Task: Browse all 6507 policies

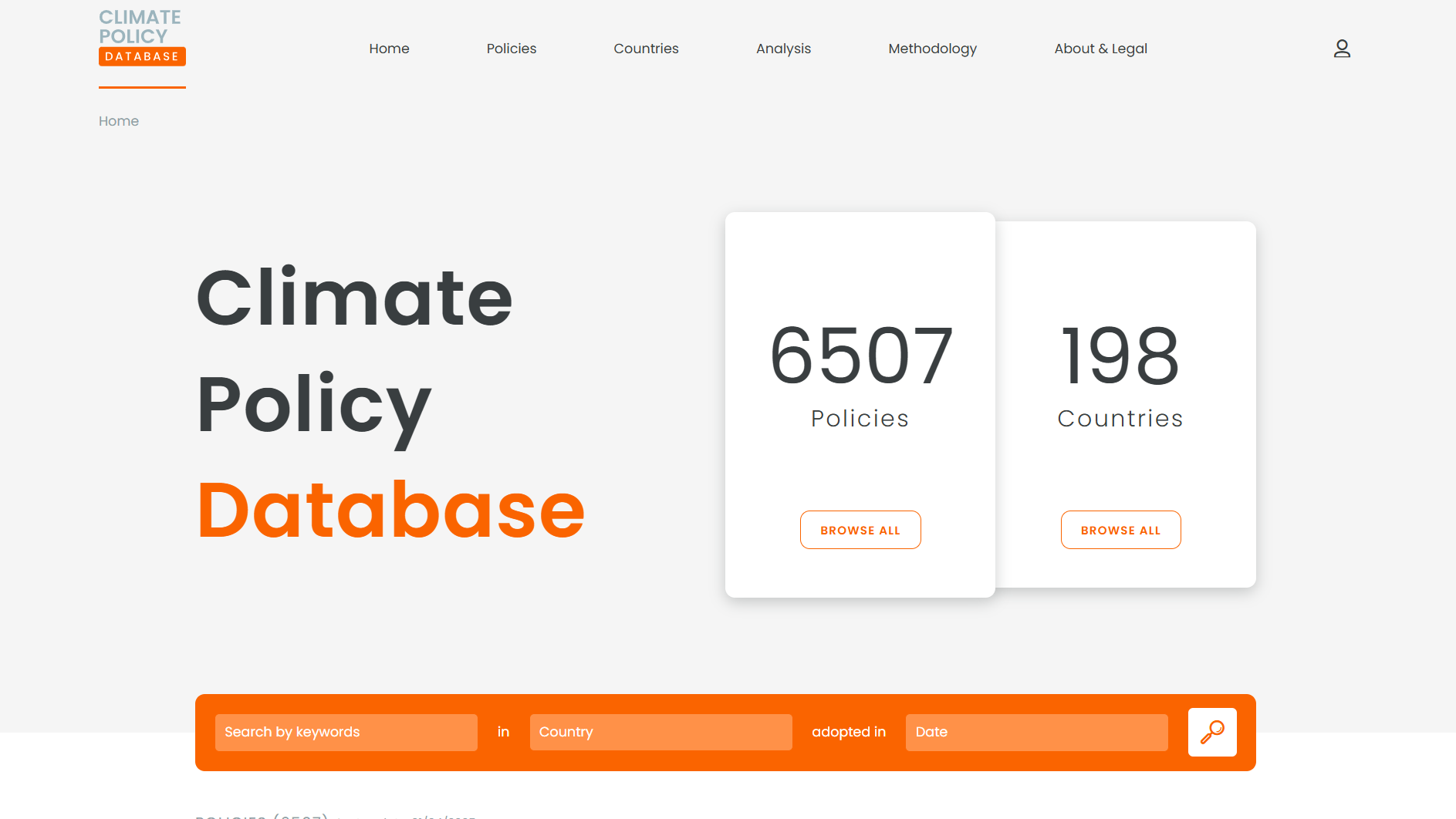Action: coord(860,530)
